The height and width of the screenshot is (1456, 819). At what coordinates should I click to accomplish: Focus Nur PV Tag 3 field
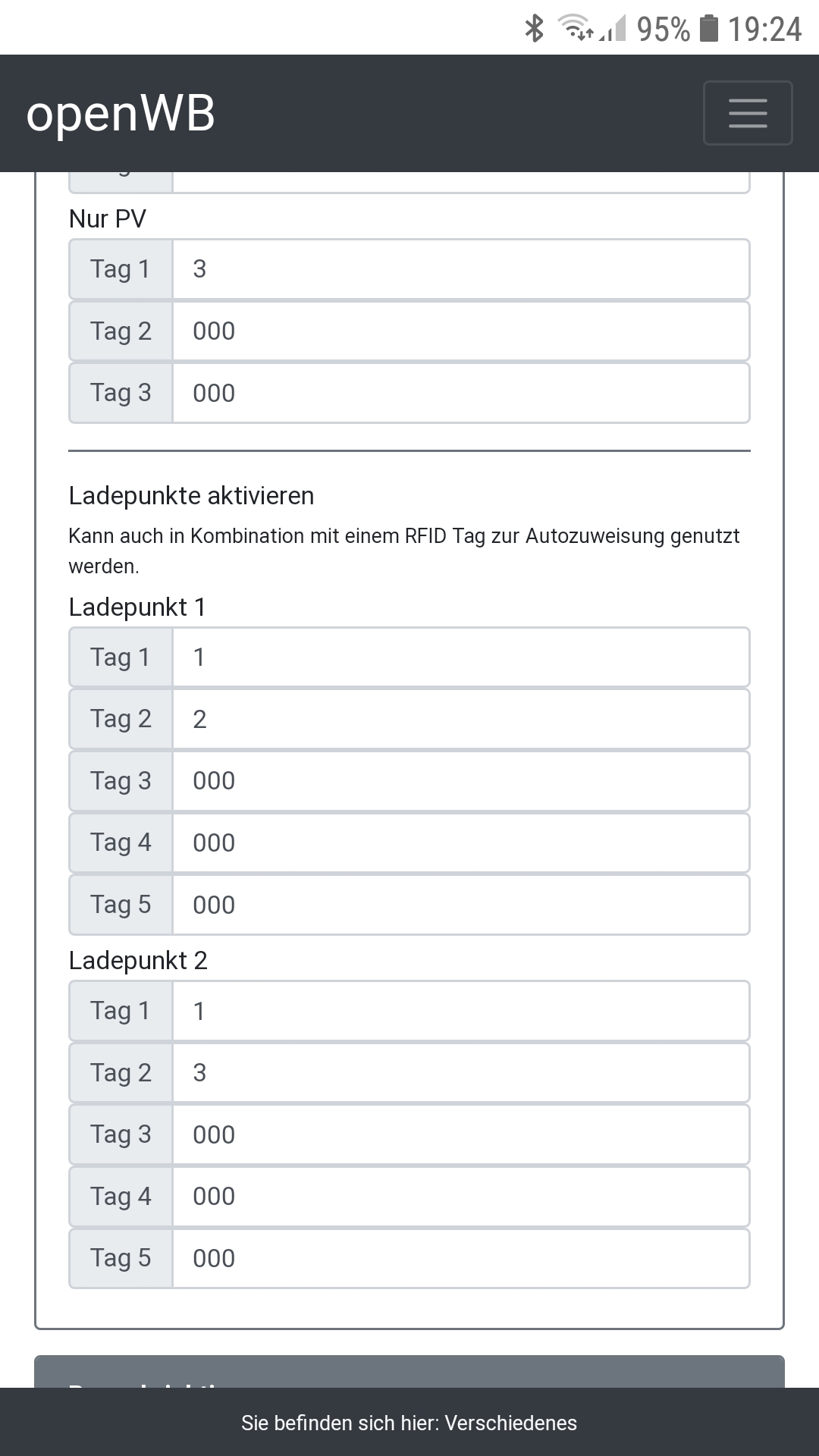click(461, 393)
